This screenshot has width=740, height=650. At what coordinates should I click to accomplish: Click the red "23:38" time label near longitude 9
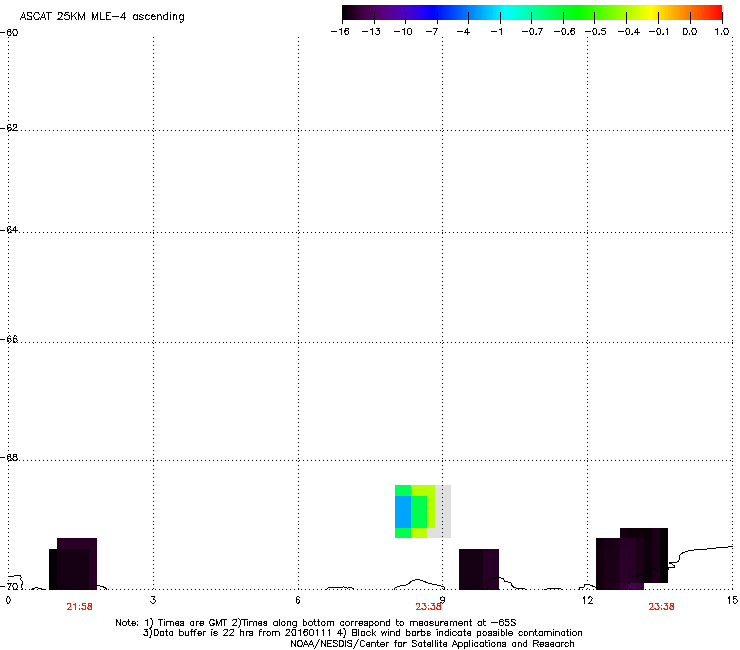[429, 607]
